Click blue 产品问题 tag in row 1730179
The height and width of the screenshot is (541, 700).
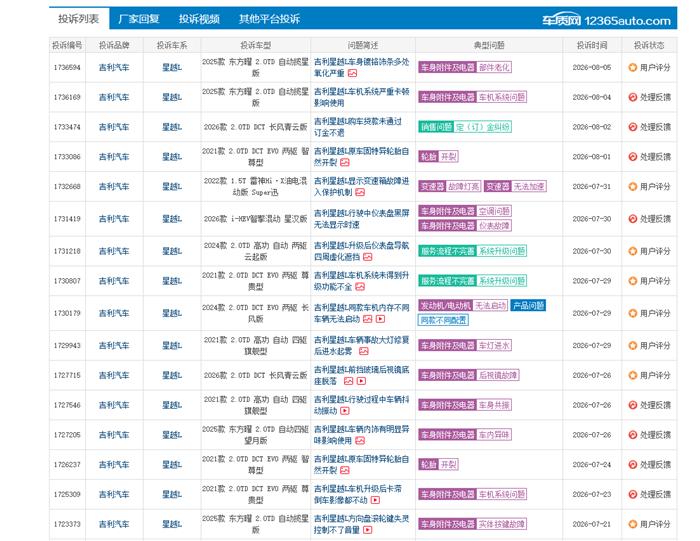point(529,306)
